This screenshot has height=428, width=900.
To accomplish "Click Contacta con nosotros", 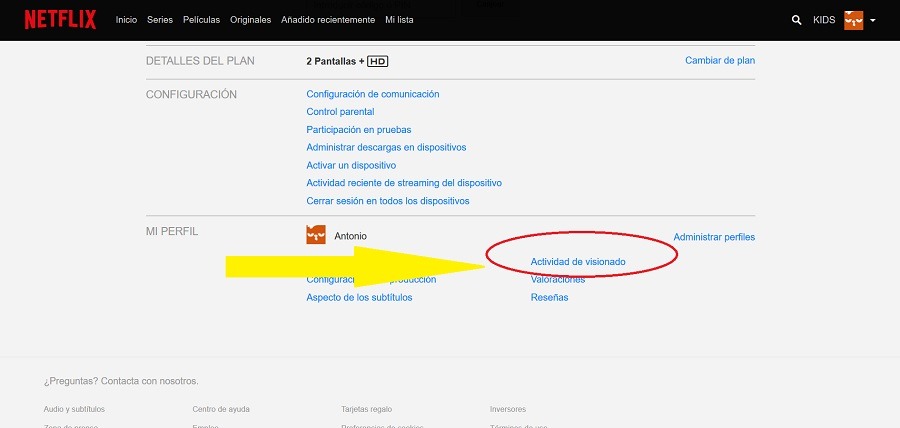I will (x=150, y=381).
